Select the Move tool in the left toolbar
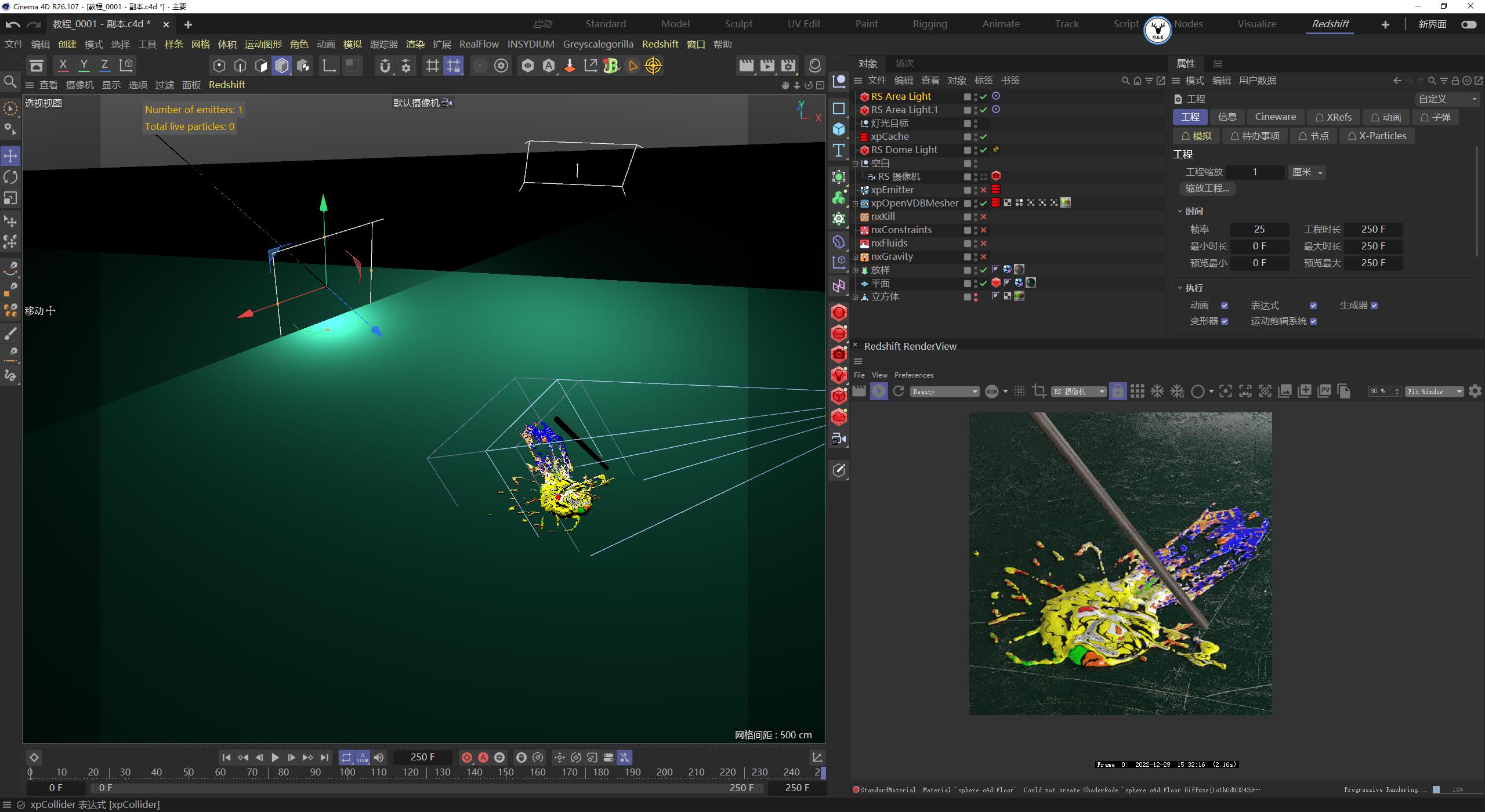This screenshot has height=812, width=1485. (10, 155)
